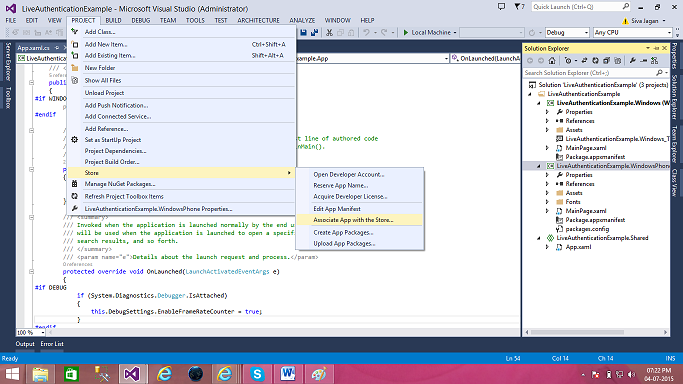Select packages.config in Solution Explorer
The width and height of the screenshot is (683, 384).
587,229
